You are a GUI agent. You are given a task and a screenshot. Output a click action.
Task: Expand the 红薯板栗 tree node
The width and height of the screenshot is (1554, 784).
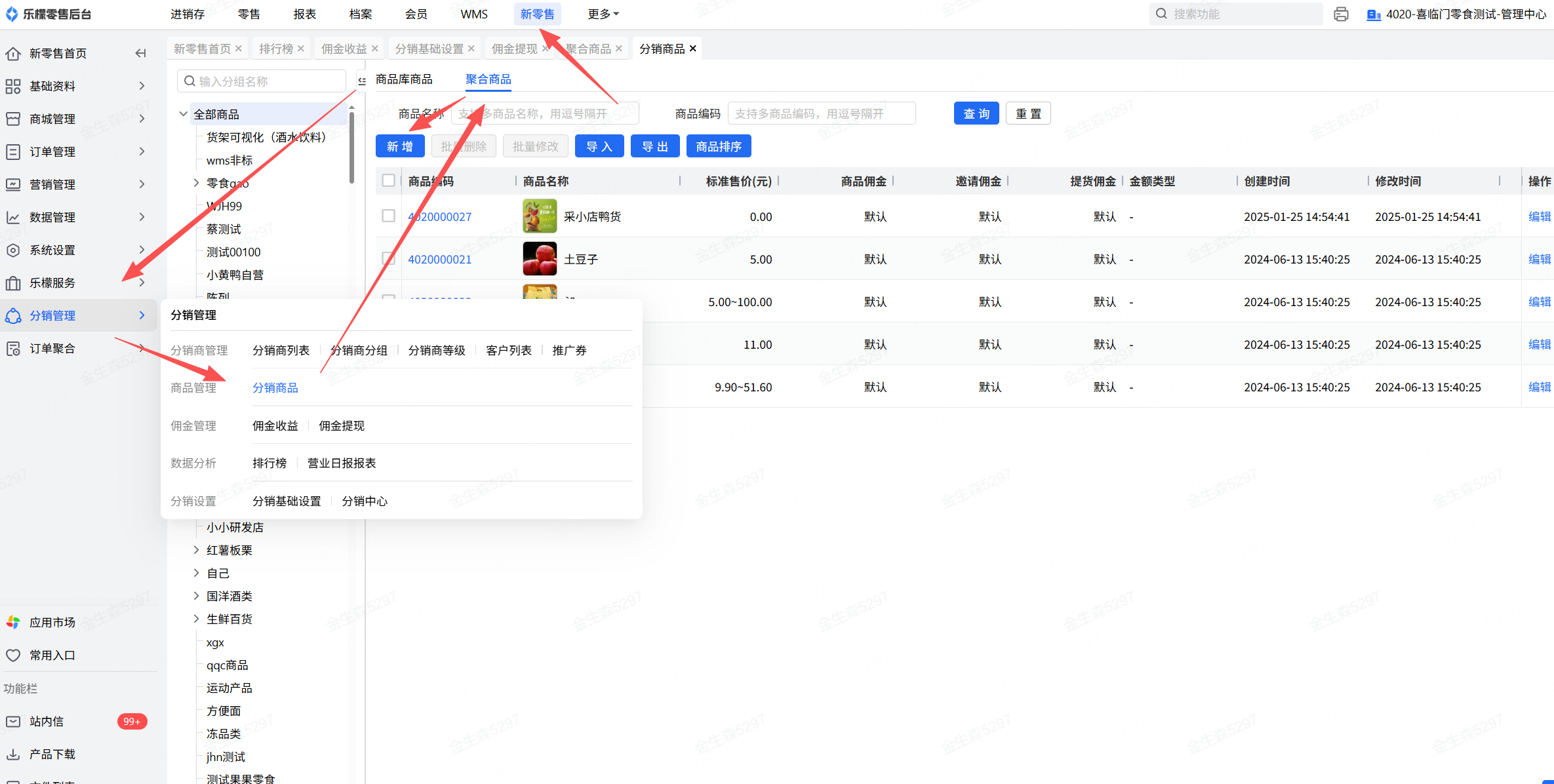(196, 550)
